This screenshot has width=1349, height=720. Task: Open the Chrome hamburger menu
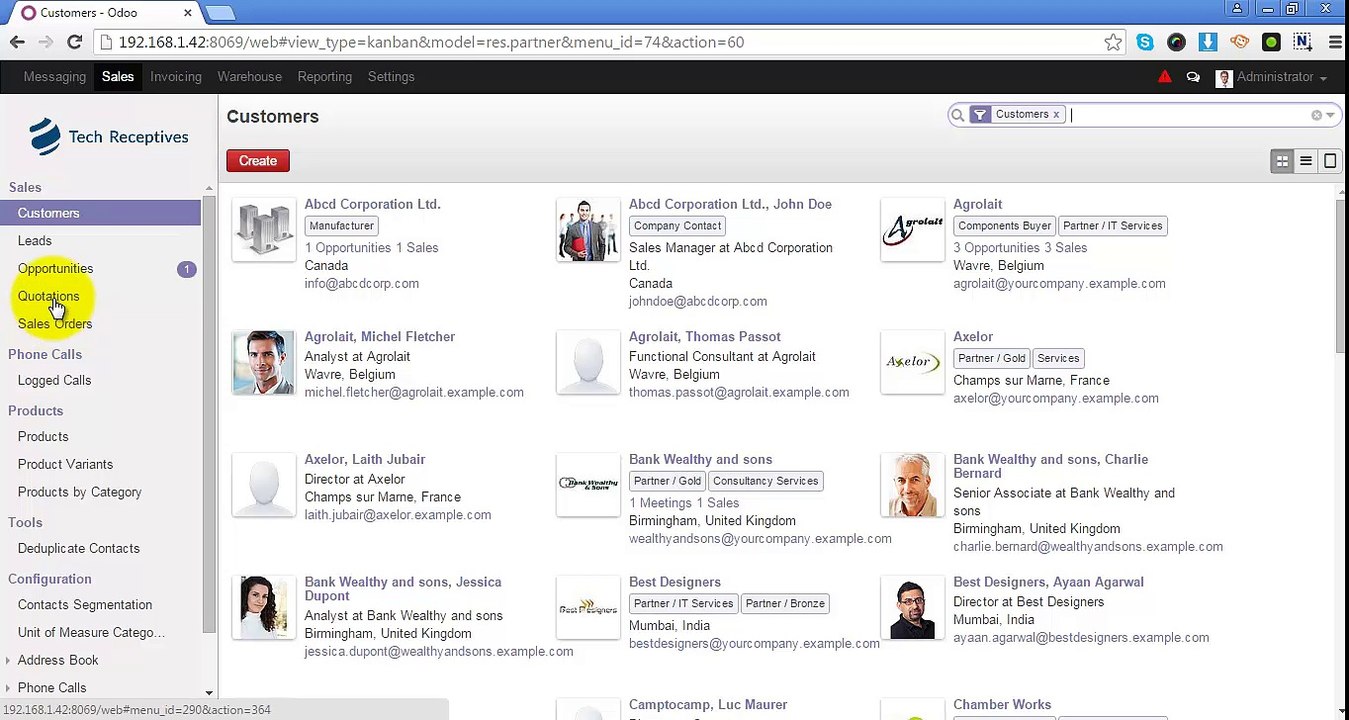1335,42
